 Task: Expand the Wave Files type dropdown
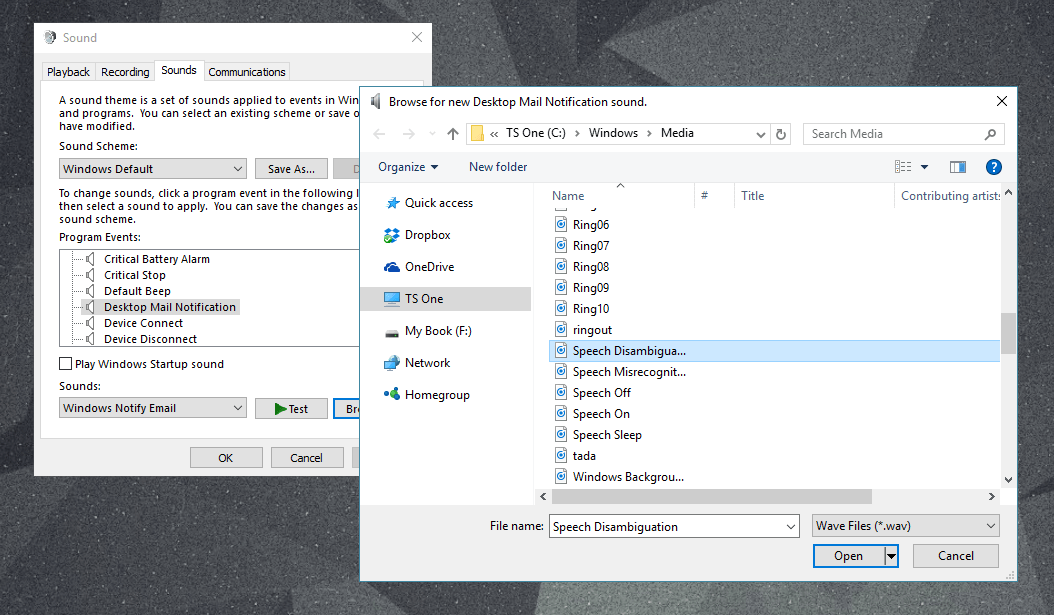(x=905, y=526)
